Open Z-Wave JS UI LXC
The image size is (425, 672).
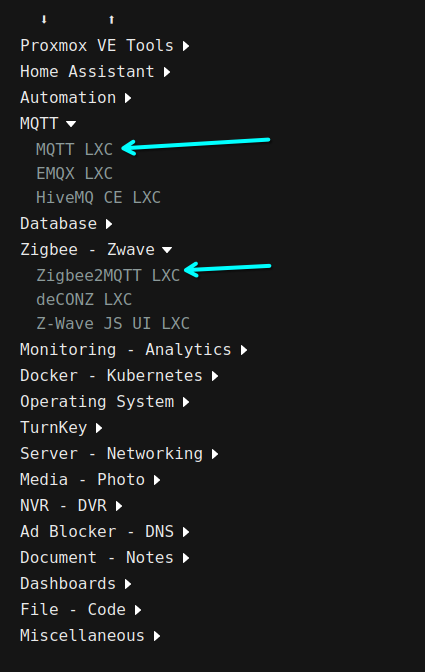coord(113,324)
